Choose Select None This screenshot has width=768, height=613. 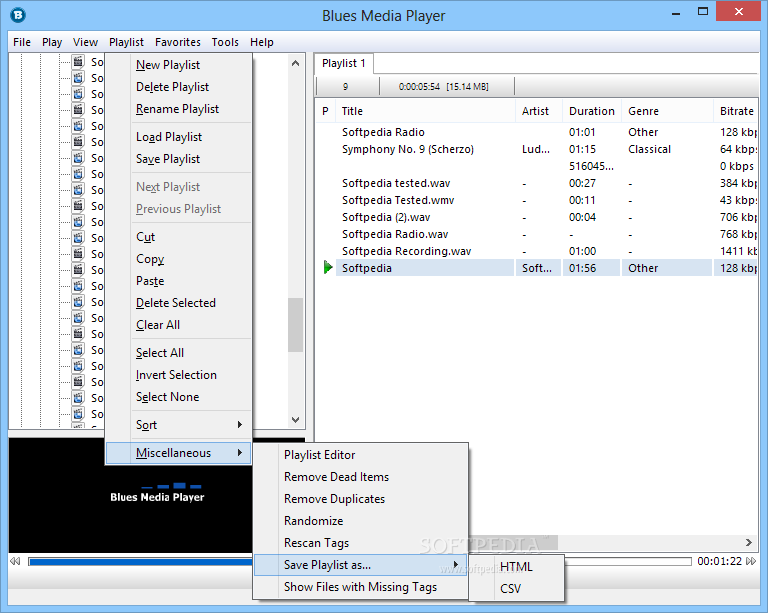(x=179, y=397)
